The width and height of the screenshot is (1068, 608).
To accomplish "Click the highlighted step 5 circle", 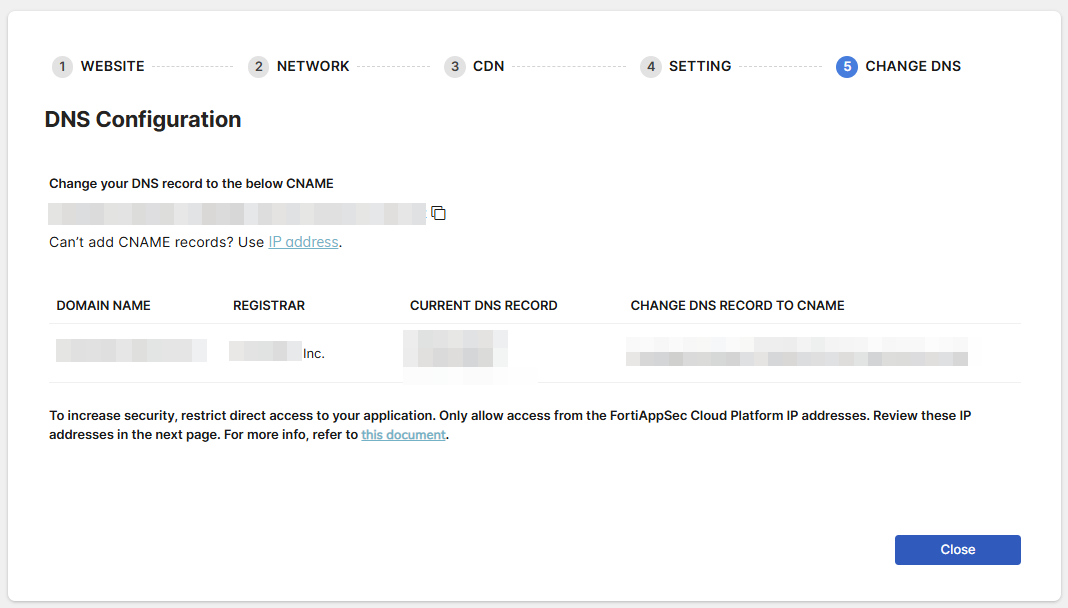I will pyautogui.click(x=847, y=67).
